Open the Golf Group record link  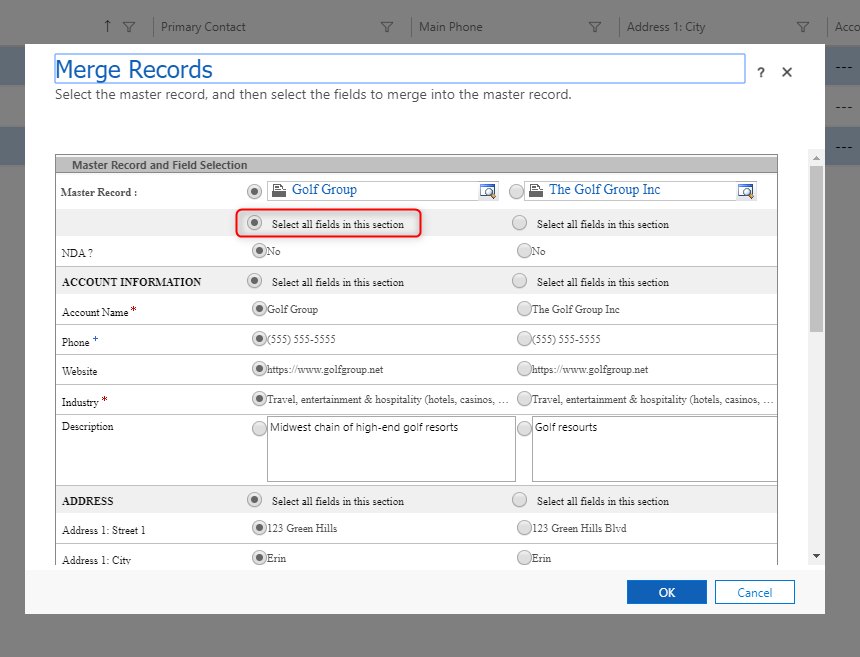(324, 189)
